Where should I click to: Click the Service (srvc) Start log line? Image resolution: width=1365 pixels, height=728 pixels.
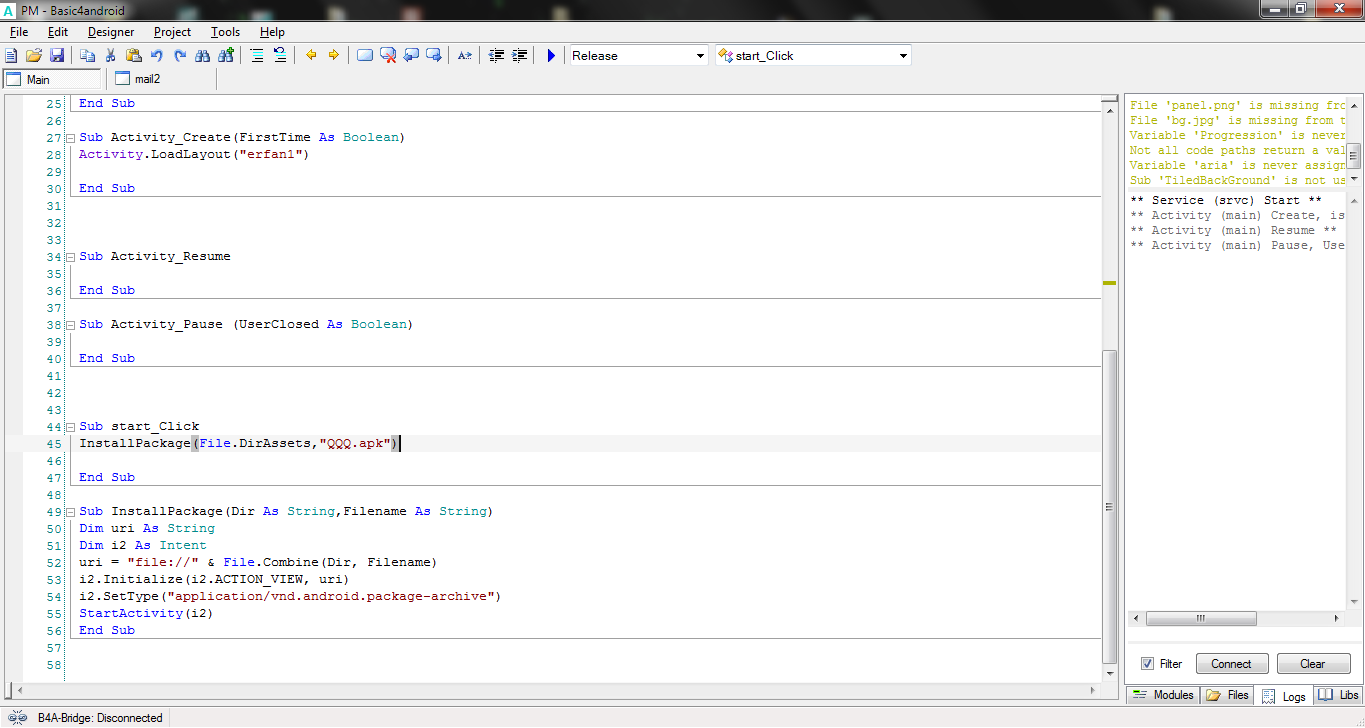[x=1226, y=200]
